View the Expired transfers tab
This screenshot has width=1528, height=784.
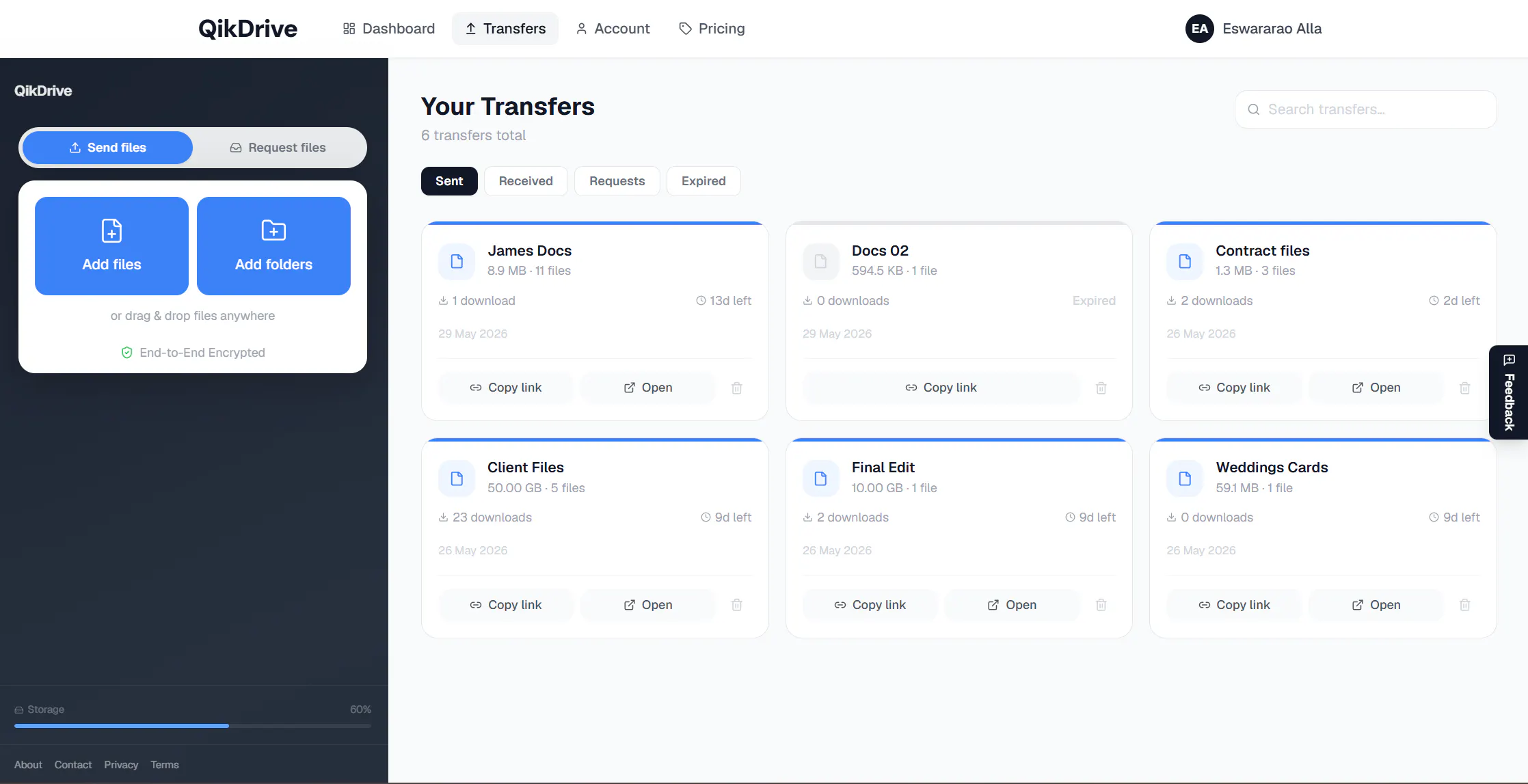click(703, 181)
